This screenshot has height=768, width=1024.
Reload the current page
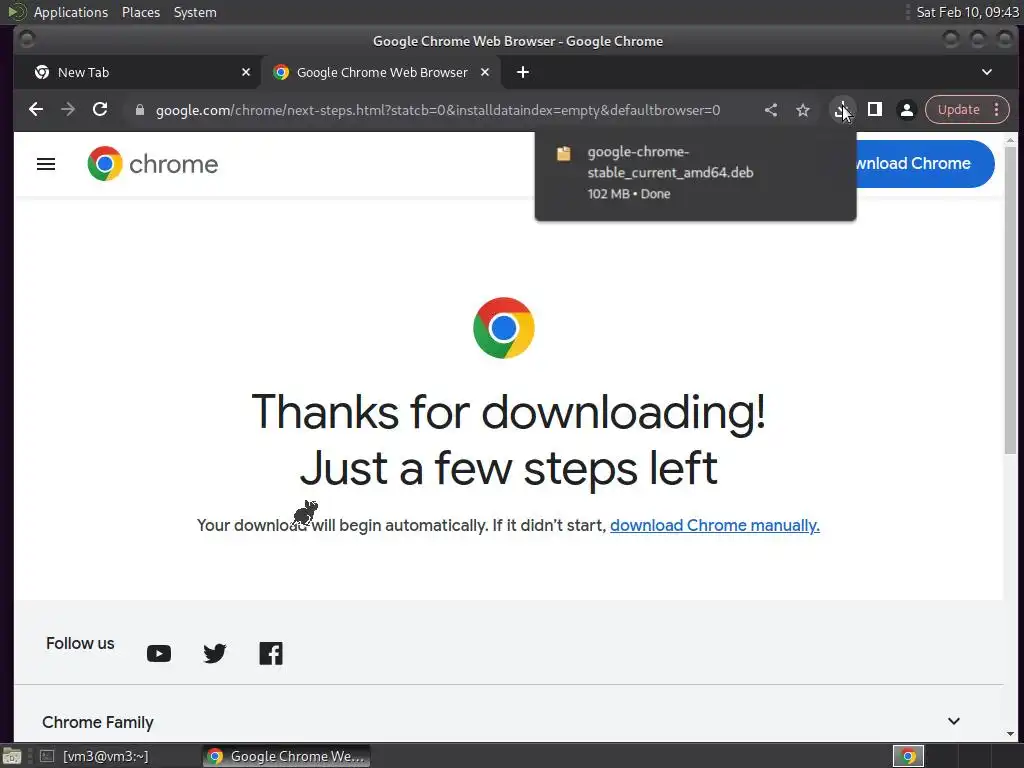pyautogui.click(x=100, y=110)
